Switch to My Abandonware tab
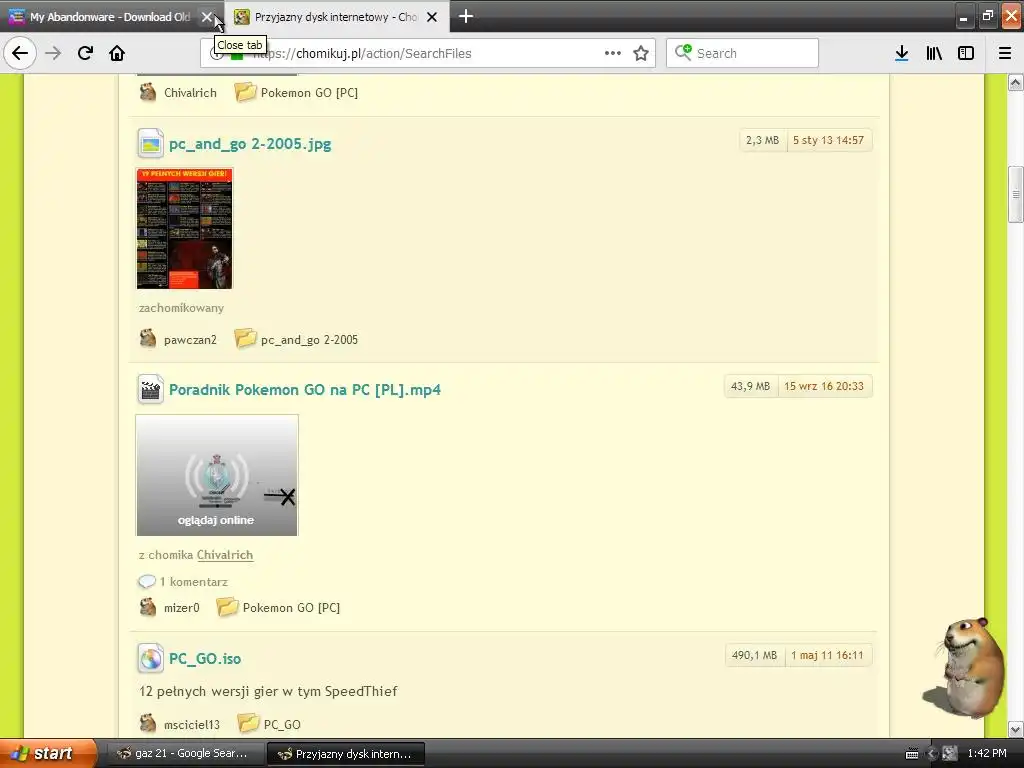This screenshot has height=768, width=1024. 110,17
